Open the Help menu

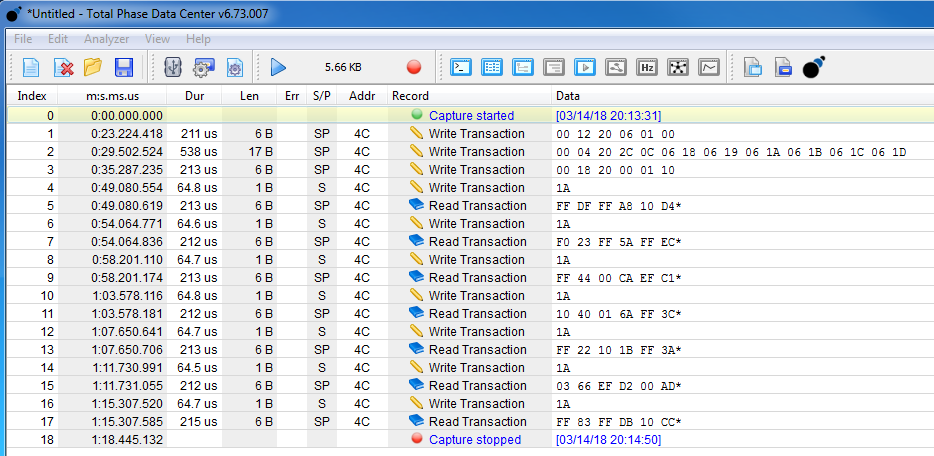click(198, 39)
